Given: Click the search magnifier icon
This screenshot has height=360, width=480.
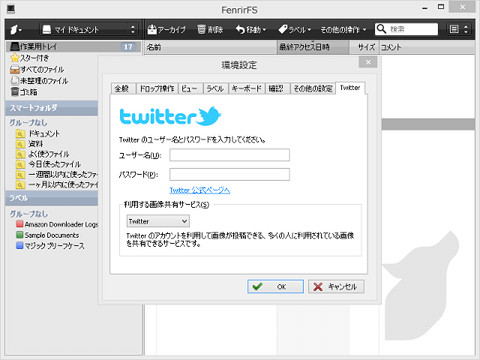Looking at the screenshot, I should point(381,29).
